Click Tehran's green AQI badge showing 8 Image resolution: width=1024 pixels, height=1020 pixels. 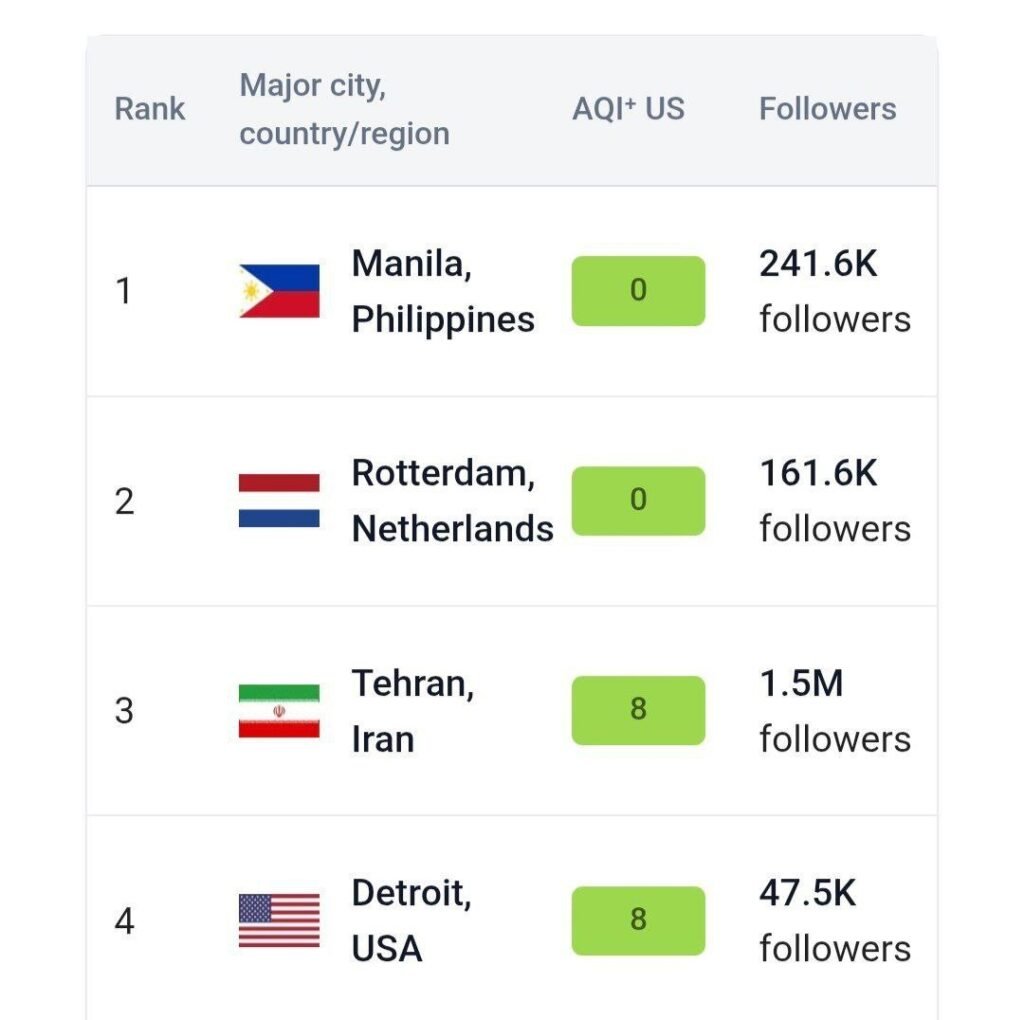638,710
